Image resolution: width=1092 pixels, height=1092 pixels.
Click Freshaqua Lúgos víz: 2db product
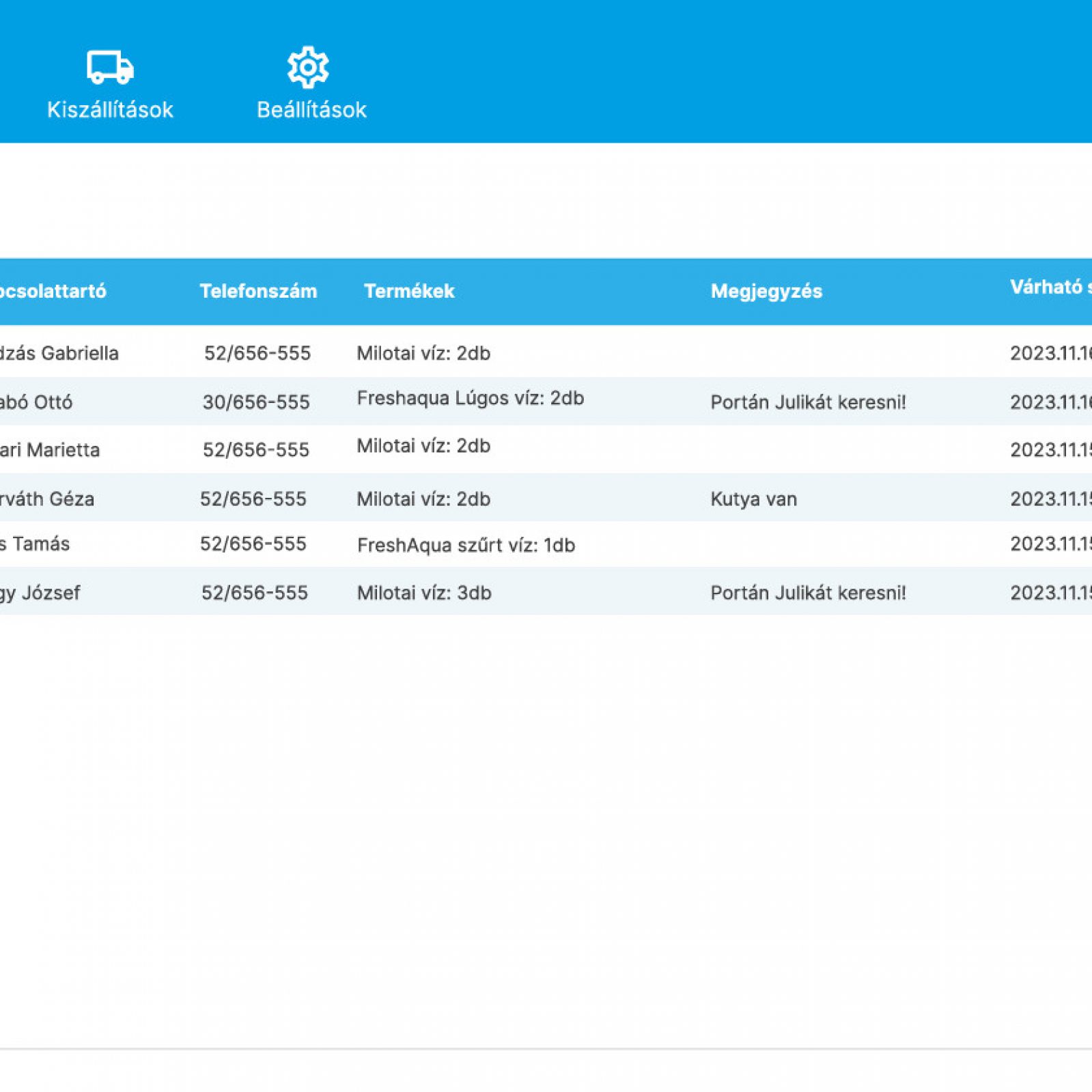(x=470, y=398)
